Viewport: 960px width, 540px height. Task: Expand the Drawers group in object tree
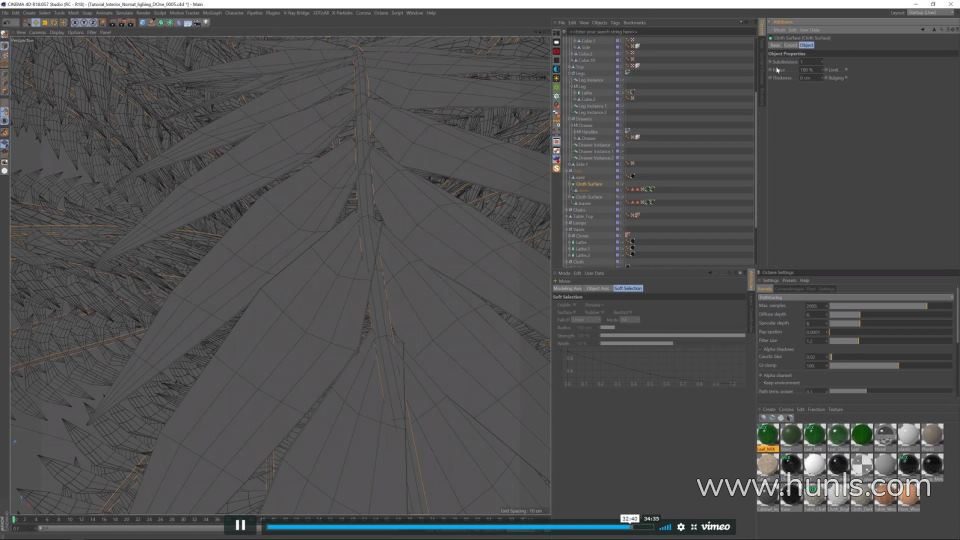571,119
